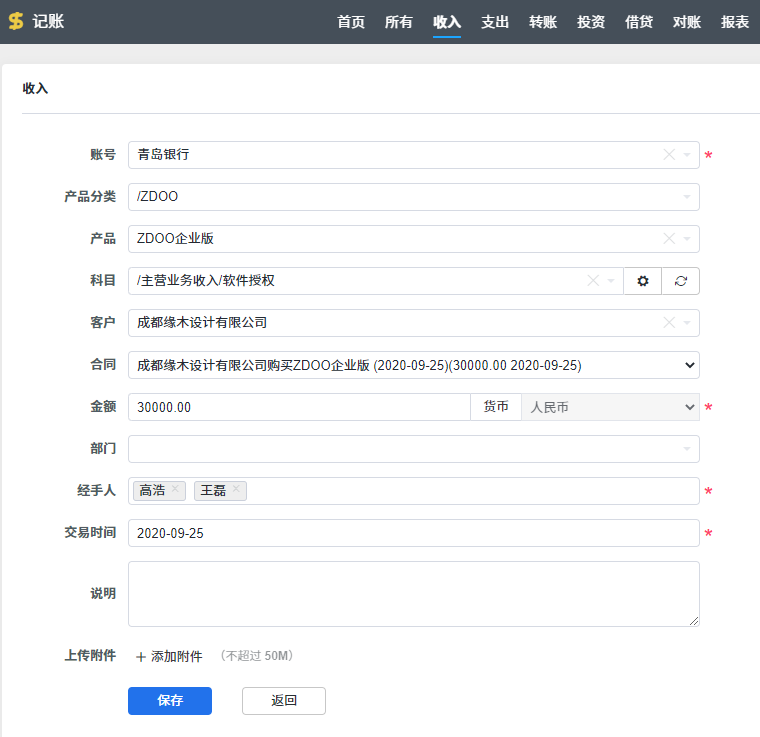Click the 金额 amount input field
Screen dimensions: 760x737
coord(299,407)
